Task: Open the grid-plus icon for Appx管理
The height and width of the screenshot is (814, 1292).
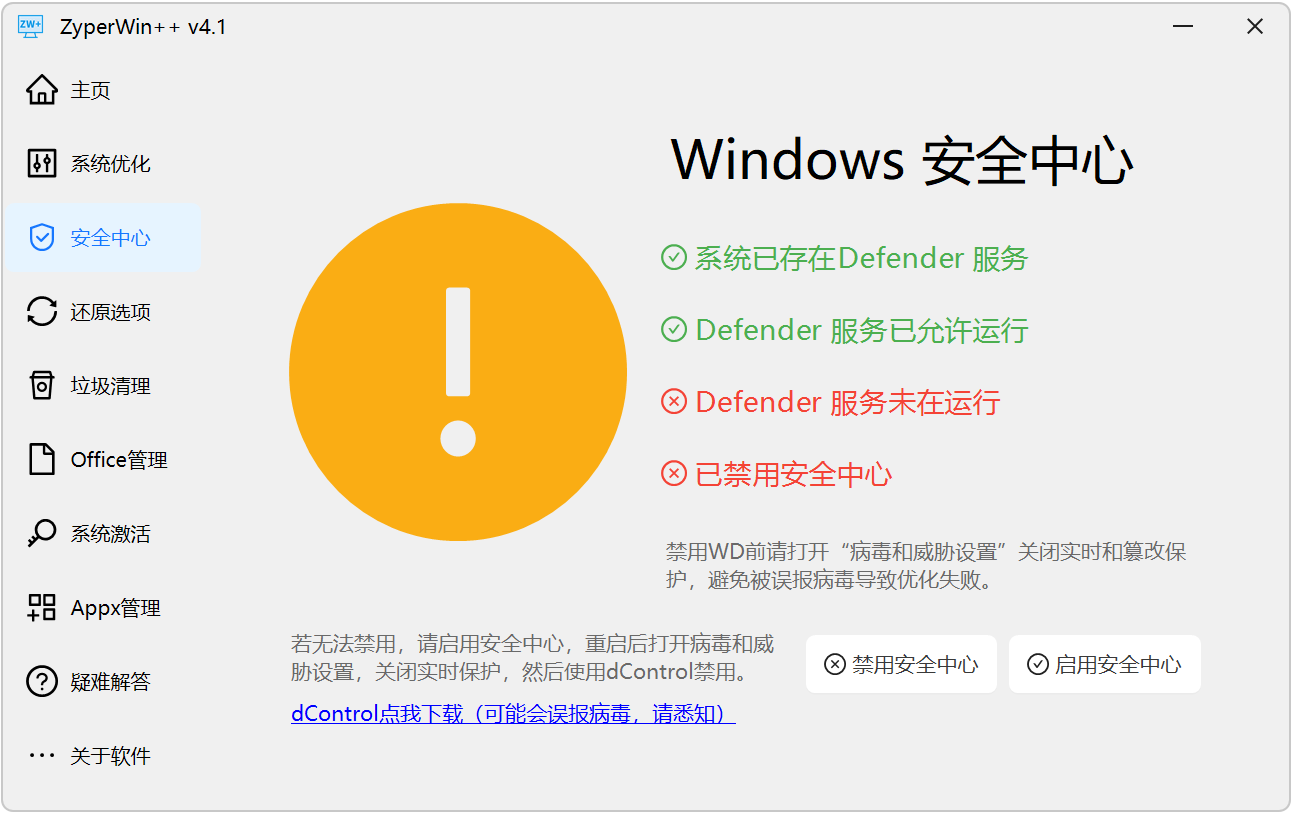Action: click(42, 608)
